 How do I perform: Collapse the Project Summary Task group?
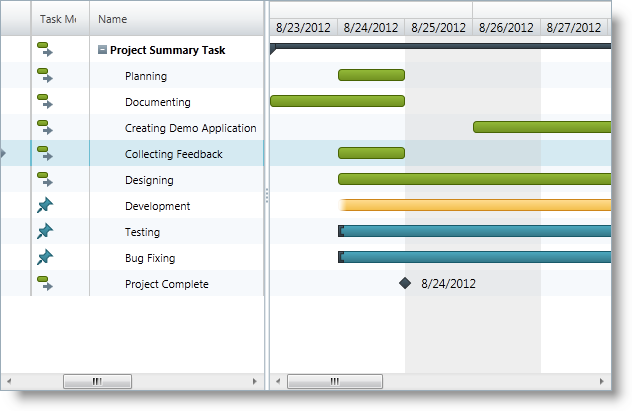[x=102, y=50]
